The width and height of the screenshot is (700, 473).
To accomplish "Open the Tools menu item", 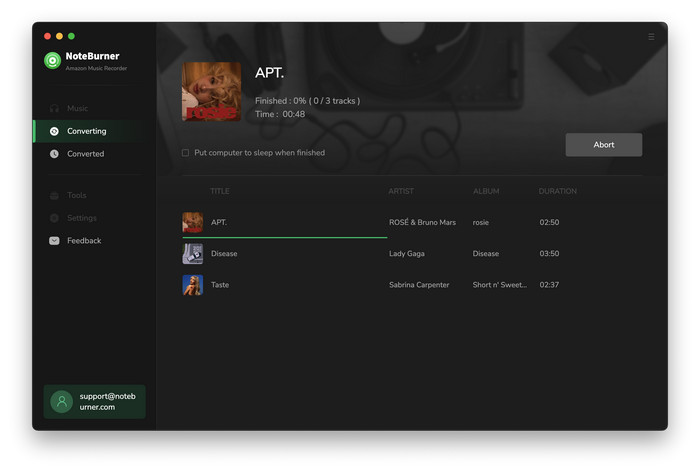I will (76, 195).
